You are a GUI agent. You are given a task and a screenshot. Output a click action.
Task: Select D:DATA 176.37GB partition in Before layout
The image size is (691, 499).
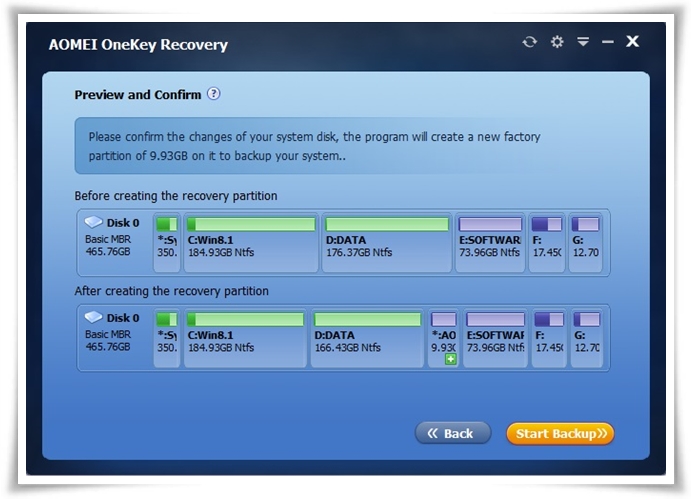pyautogui.click(x=386, y=243)
